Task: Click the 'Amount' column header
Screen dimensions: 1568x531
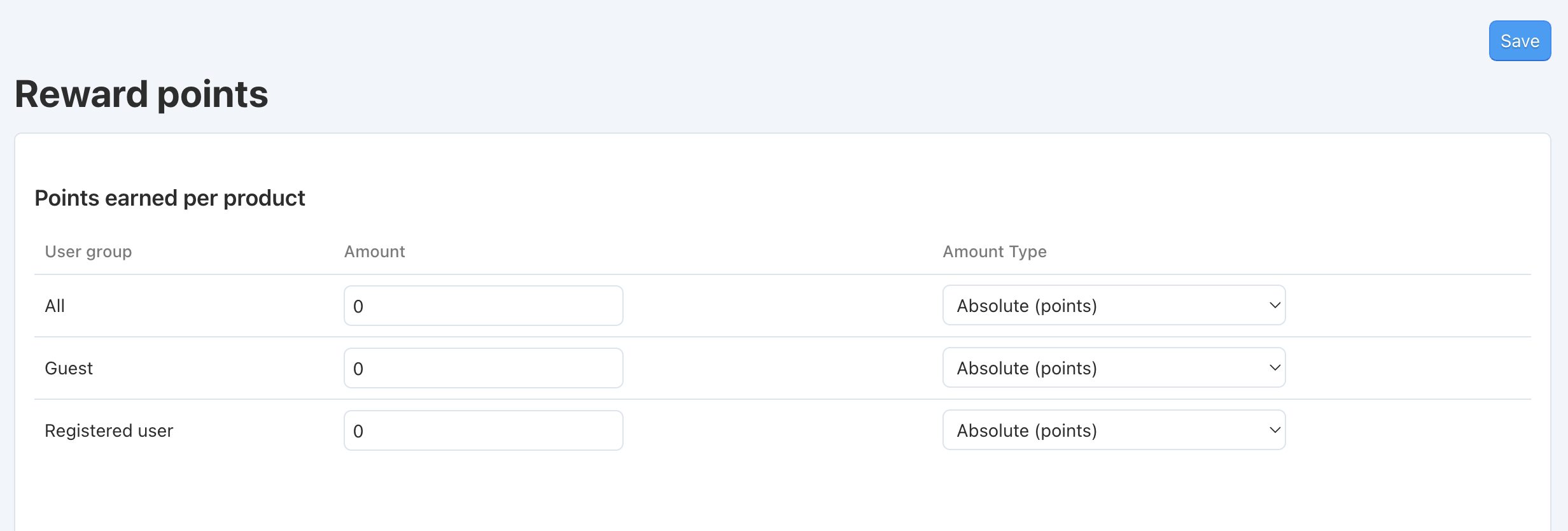Action: point(375,251)
